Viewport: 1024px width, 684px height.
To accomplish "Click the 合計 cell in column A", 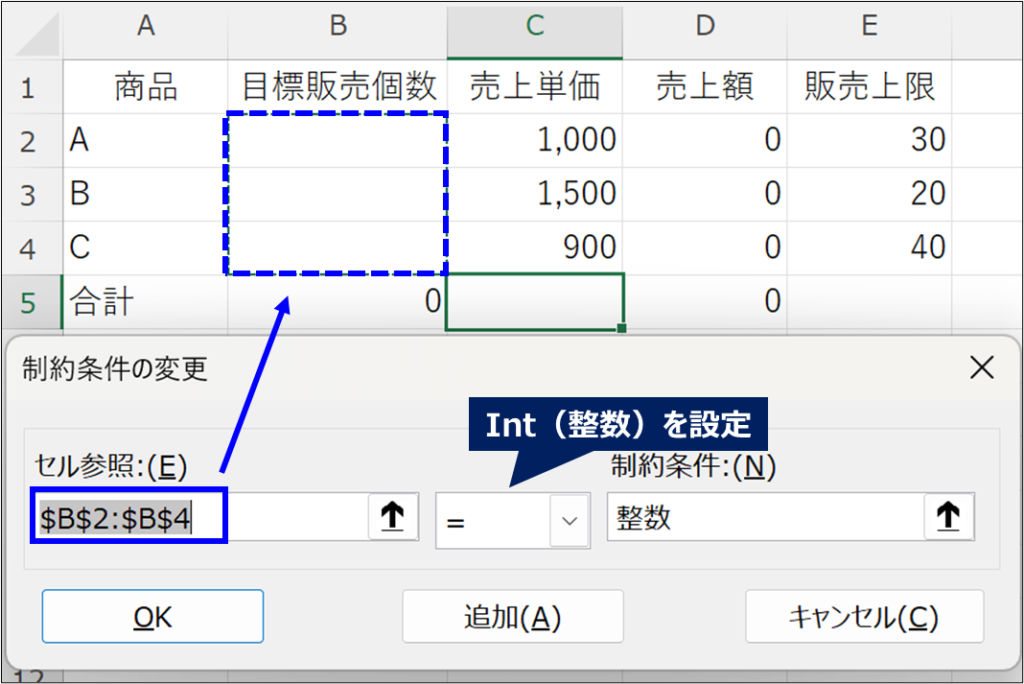I will pos(146,301).
